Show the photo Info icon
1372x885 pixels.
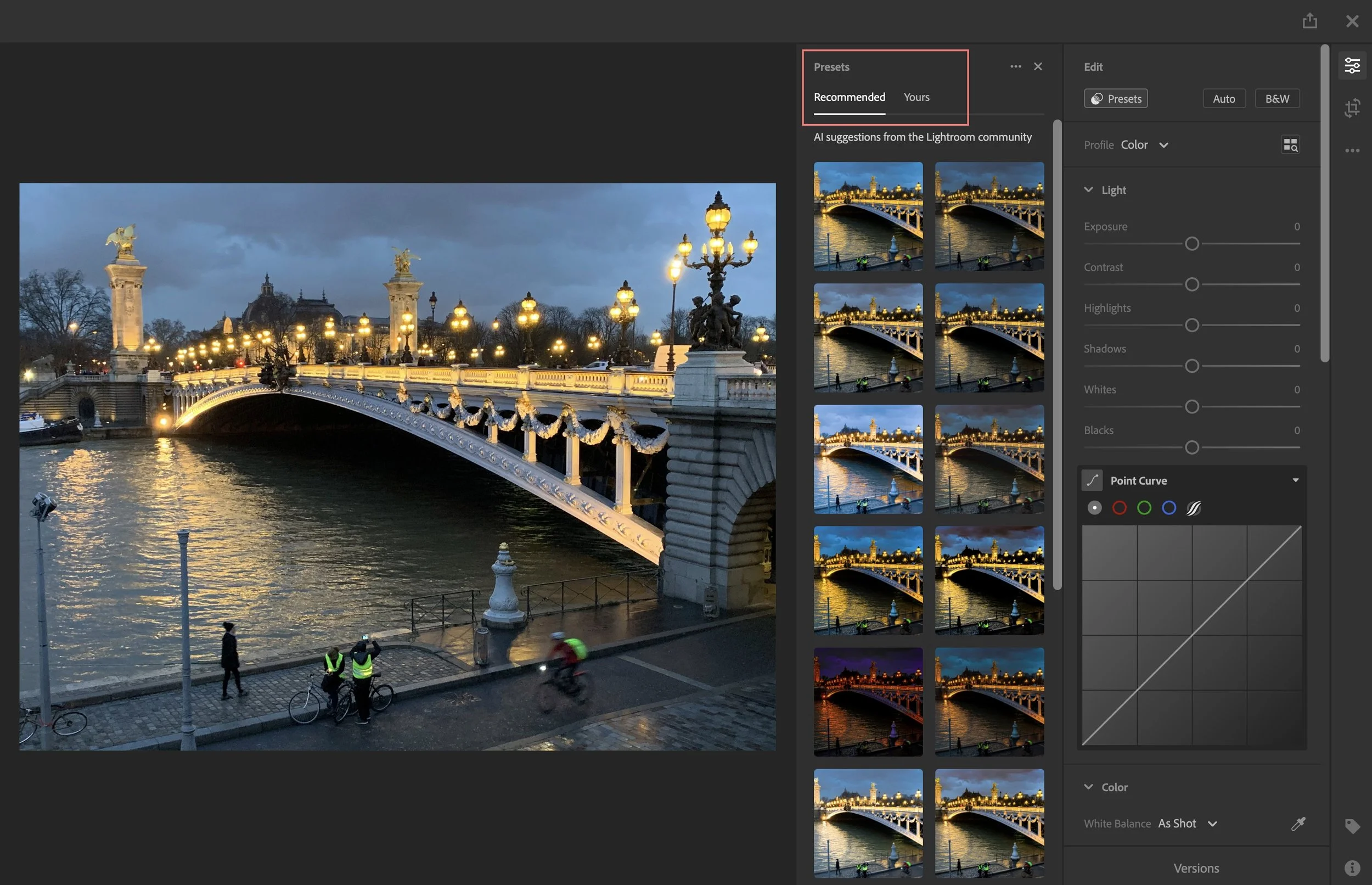click(x=1352, y=867)
